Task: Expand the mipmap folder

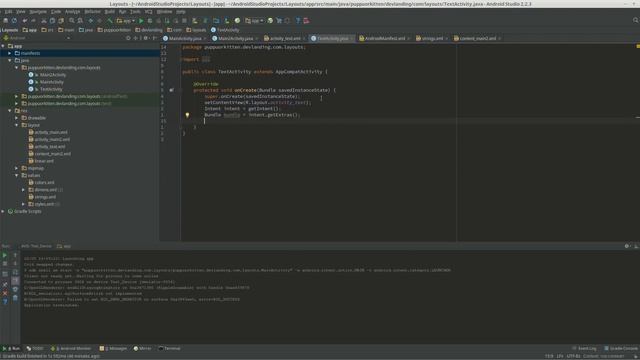Action: 17,168
